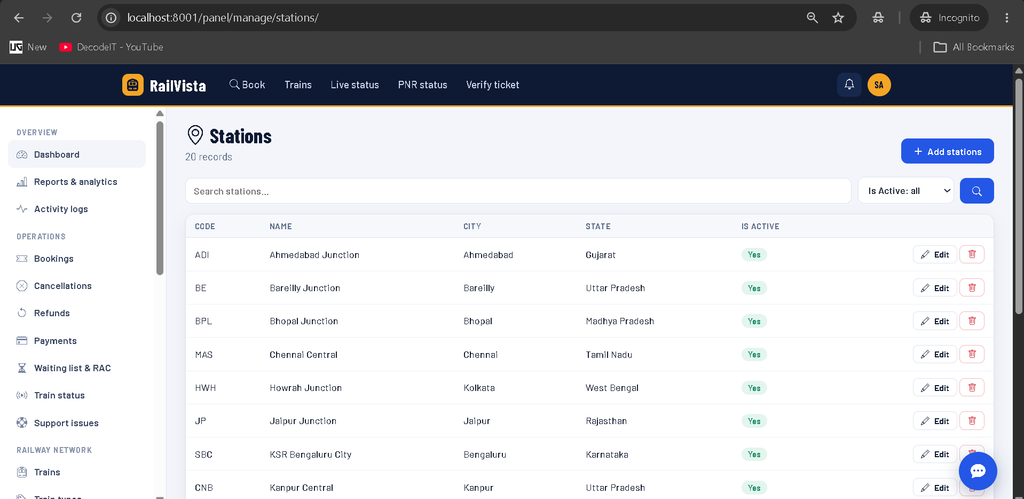
Task: Delete the Chennai Central station
Action: click(972, 355)
